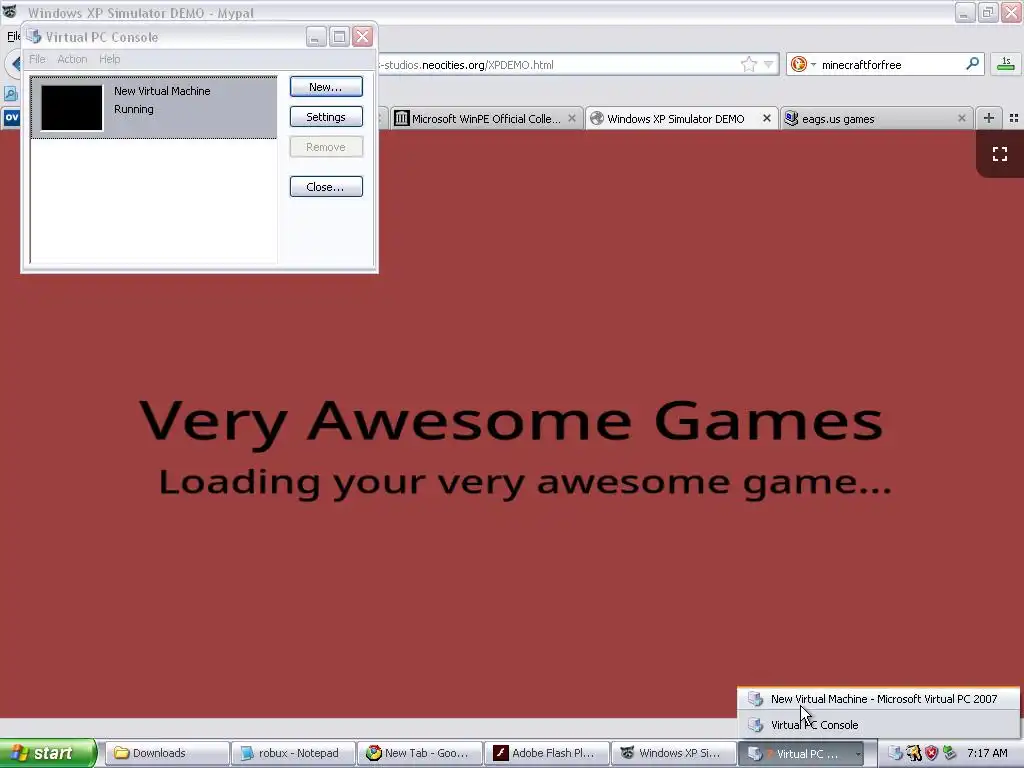Click the red security shield tray icon
Image resolution: width=1024 pixels, height=768 pixels.
[x=931, y=753]
